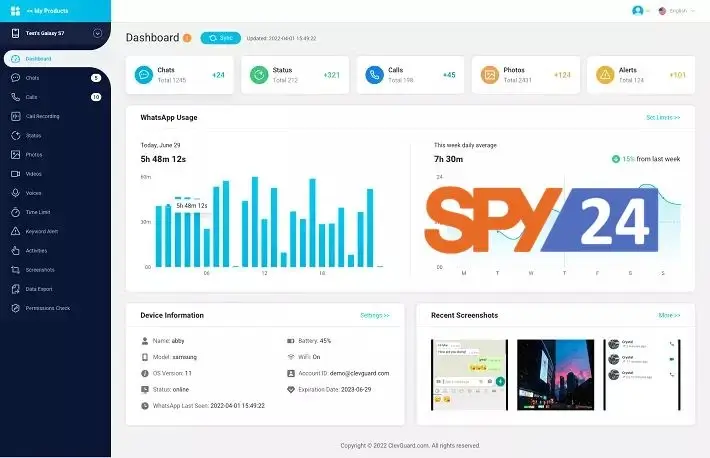Open the My Products grid icon
Image resolution: width=710 pixels, height=458 pixels.
(15, 10)
